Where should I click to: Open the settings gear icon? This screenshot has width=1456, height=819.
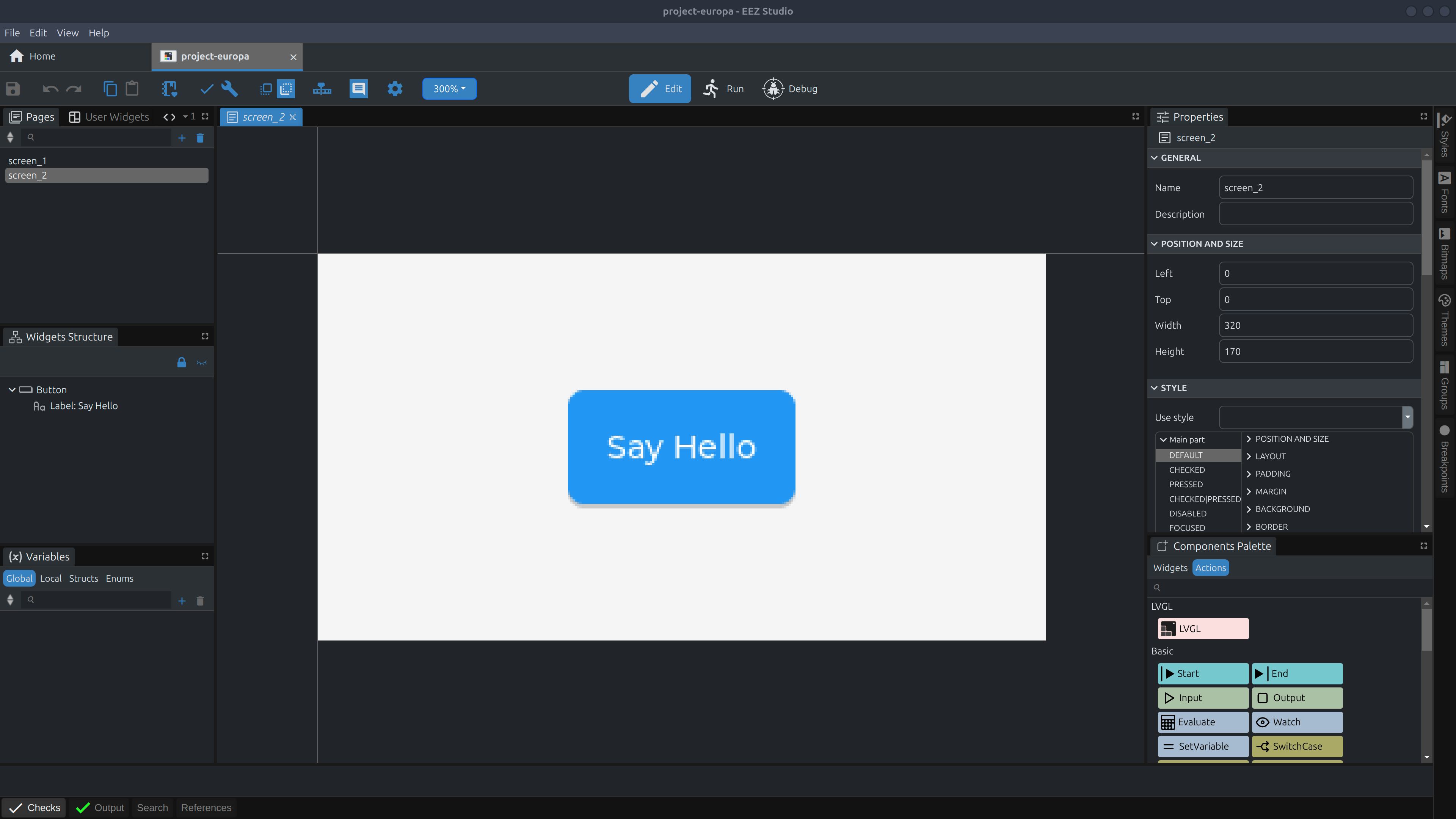(x=395, y=89)
